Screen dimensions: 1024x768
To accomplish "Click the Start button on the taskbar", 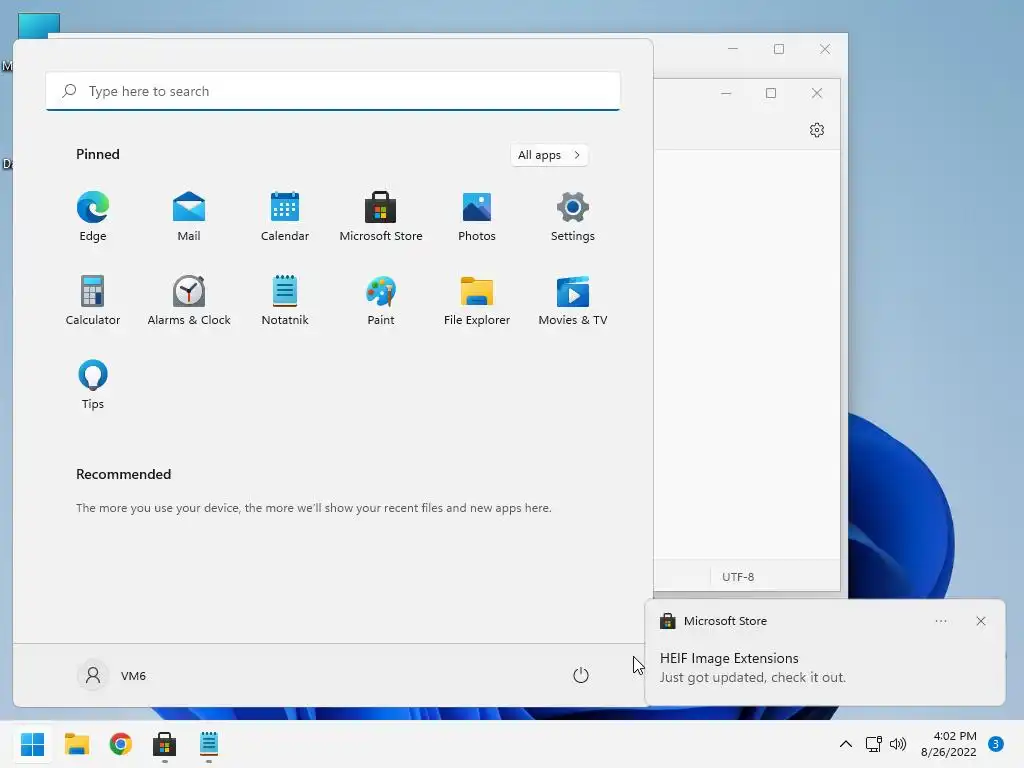I will click(x=32, y=744).
